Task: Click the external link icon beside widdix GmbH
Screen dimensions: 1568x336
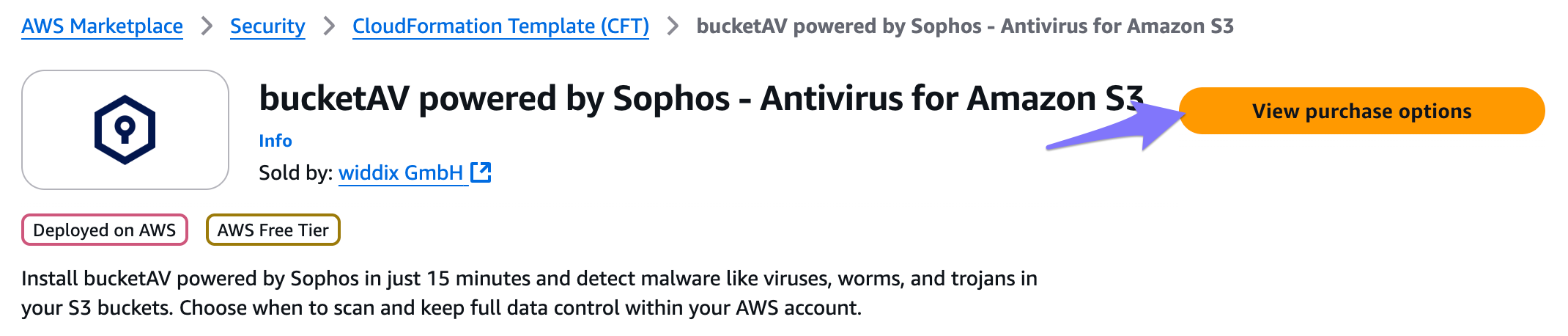Action: click(481, 172)
